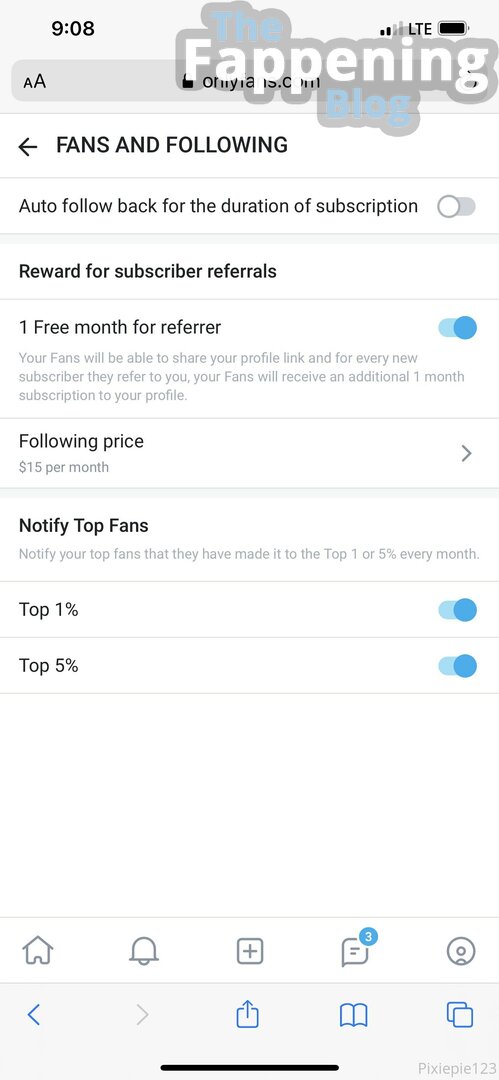Open the profile account icon
This screenshot has width=499, height=1080.
[x=461, y=951]
